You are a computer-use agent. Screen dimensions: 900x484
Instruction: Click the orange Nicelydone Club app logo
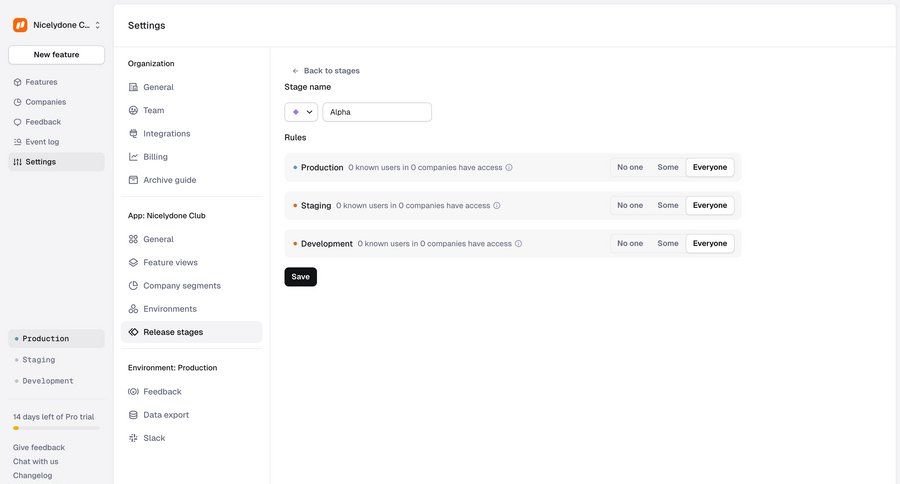click(x=20, y=25)
